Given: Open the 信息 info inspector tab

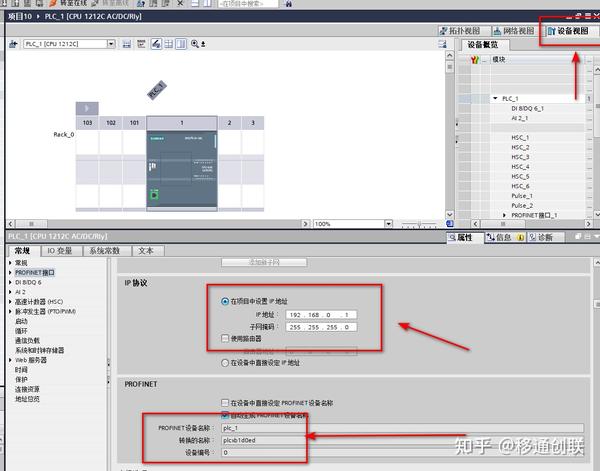Looking at the screenshot, I should pyautogui.click(x=505, y=238).
